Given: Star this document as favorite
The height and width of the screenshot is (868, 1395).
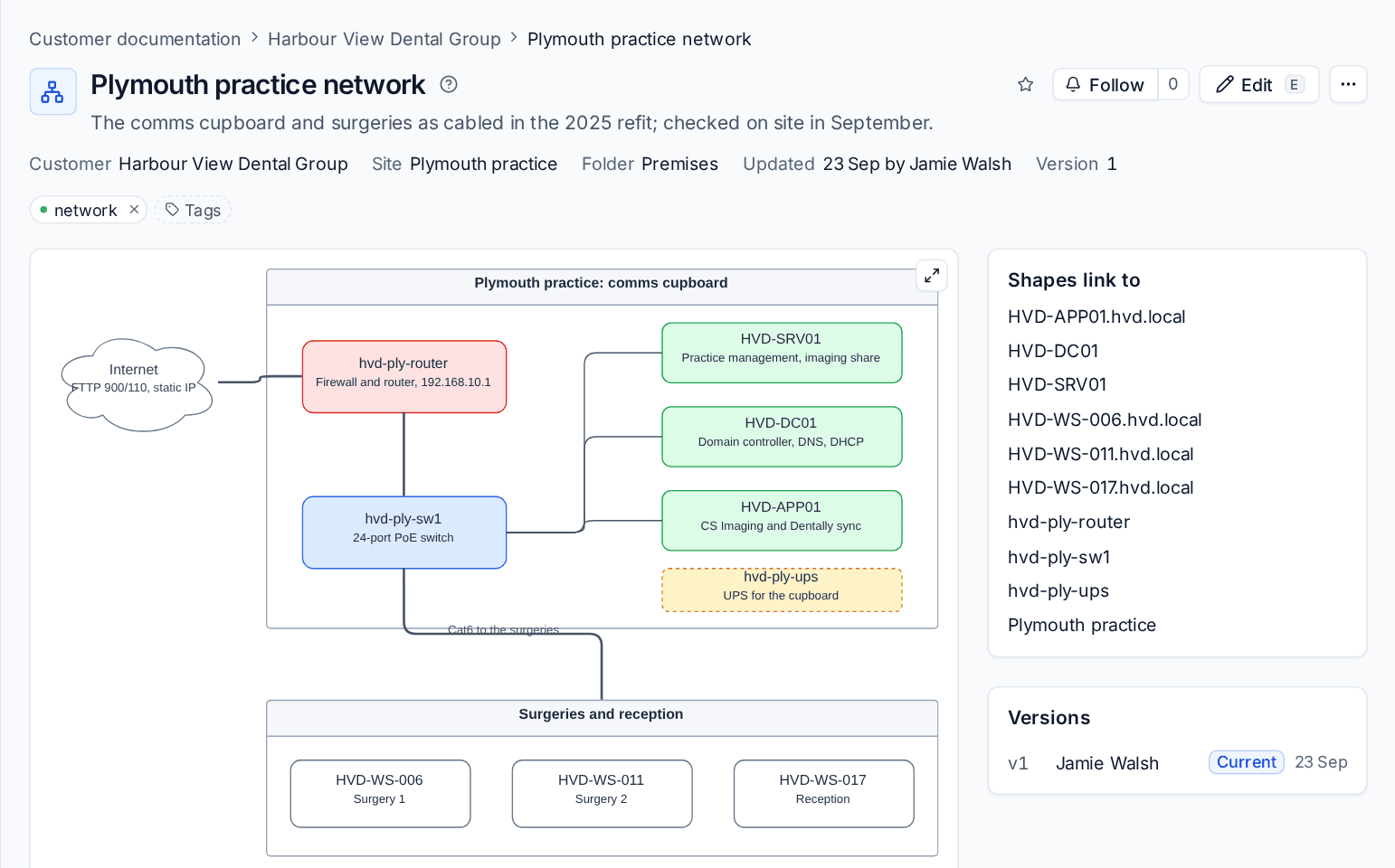Looking at the screenshot, I should tap(1025, 85).
